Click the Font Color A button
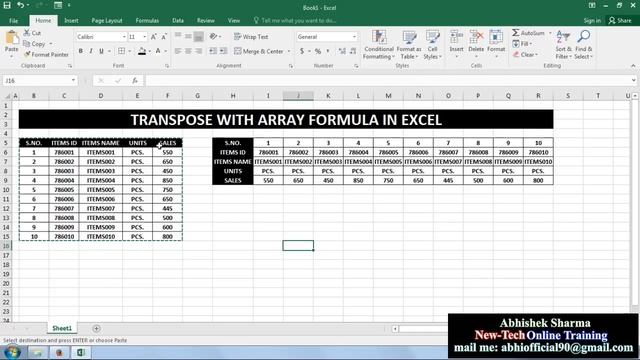 click(x=158, y=51)
